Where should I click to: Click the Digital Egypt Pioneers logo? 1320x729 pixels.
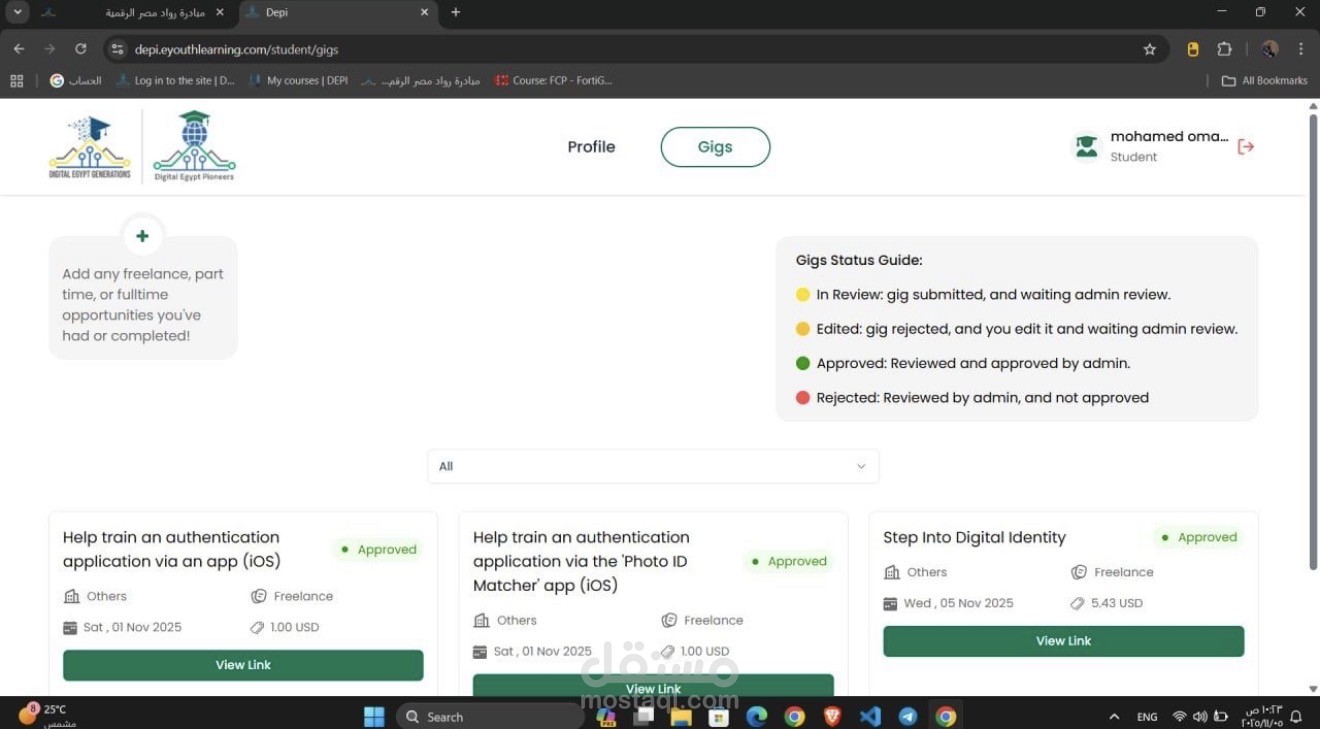point(194,147)
